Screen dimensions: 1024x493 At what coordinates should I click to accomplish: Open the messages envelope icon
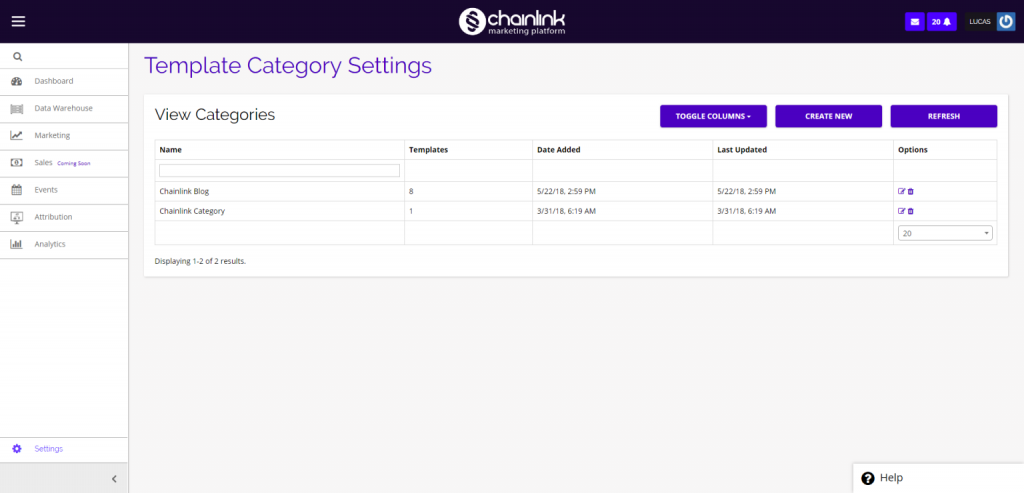point(914,22)
